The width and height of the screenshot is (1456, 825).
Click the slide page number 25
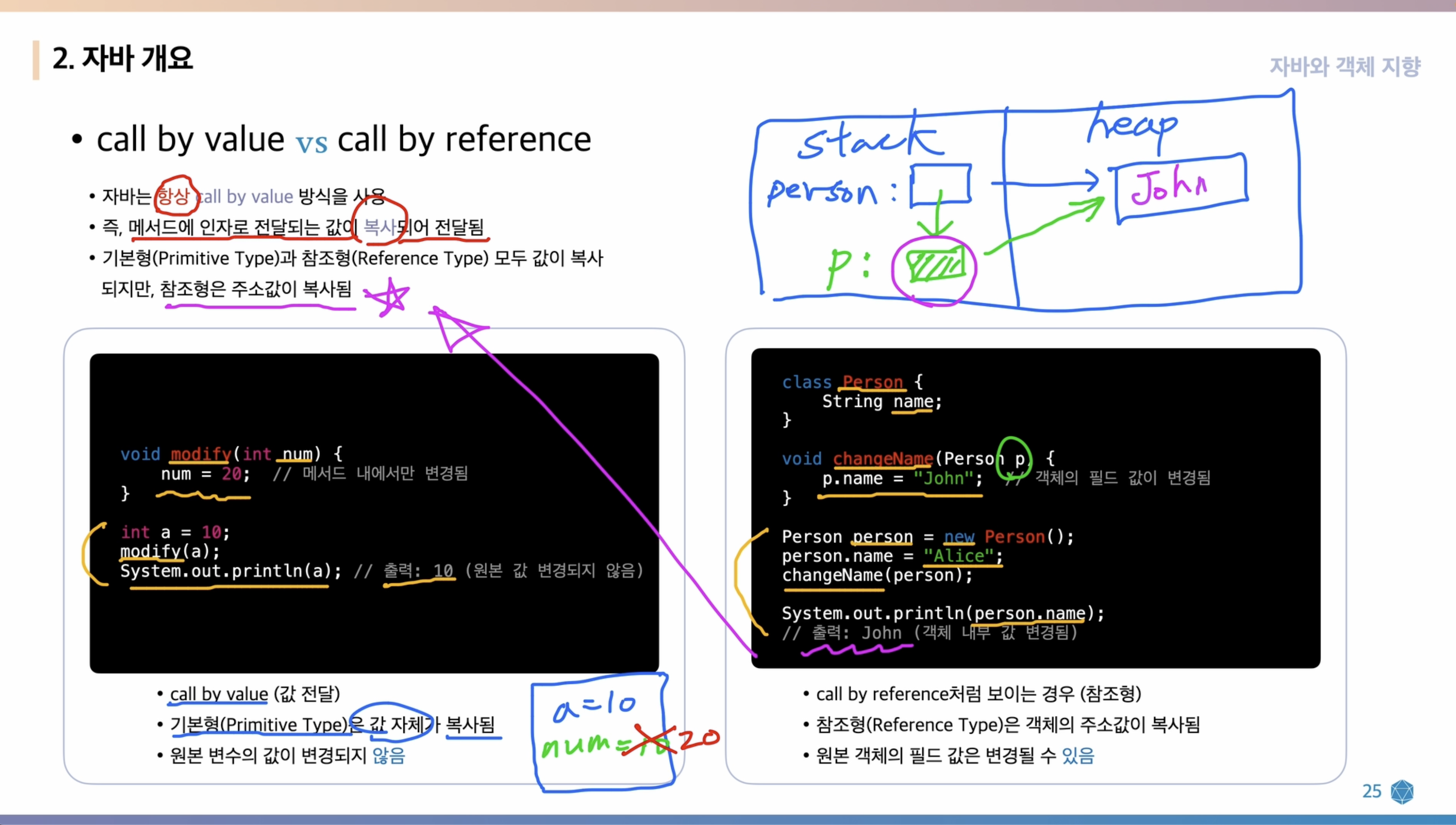pyautogui.click(x=1372, y=792)
